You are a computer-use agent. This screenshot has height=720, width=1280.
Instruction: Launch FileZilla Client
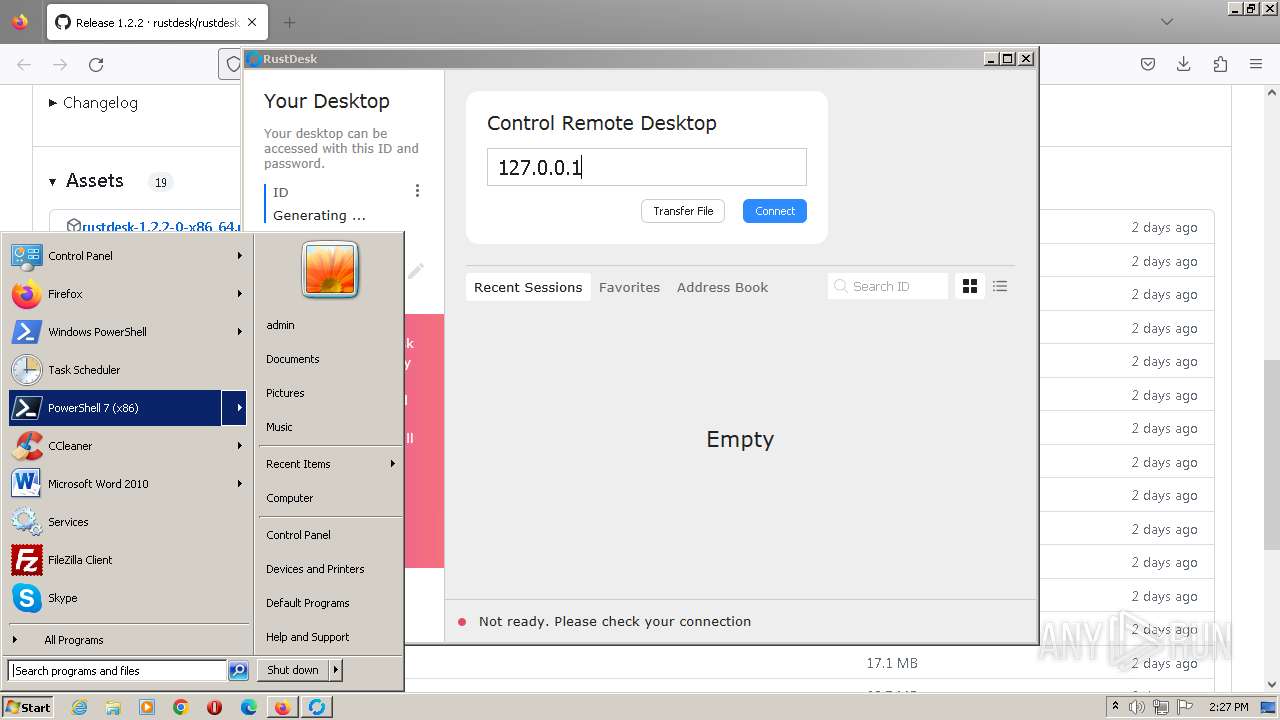click(126, 560)
